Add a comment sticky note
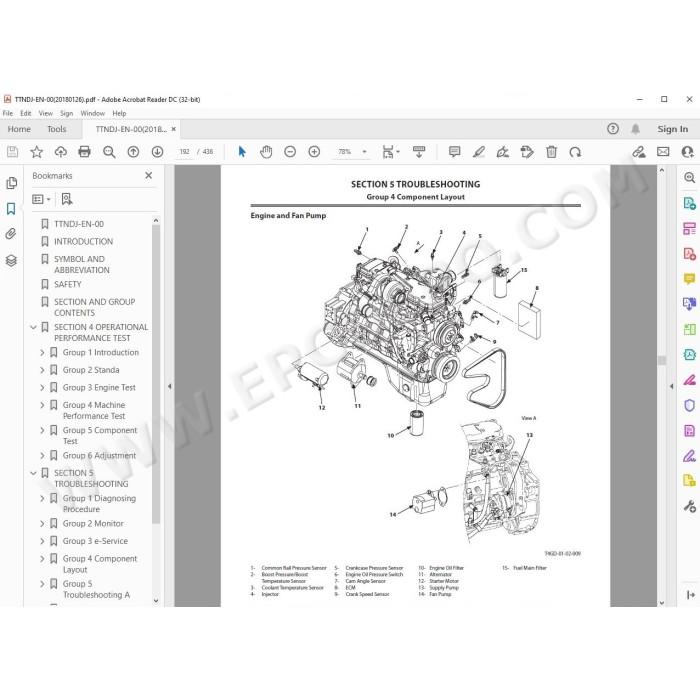The height and width of the screenshot is (700, 700). coord(454,152)
